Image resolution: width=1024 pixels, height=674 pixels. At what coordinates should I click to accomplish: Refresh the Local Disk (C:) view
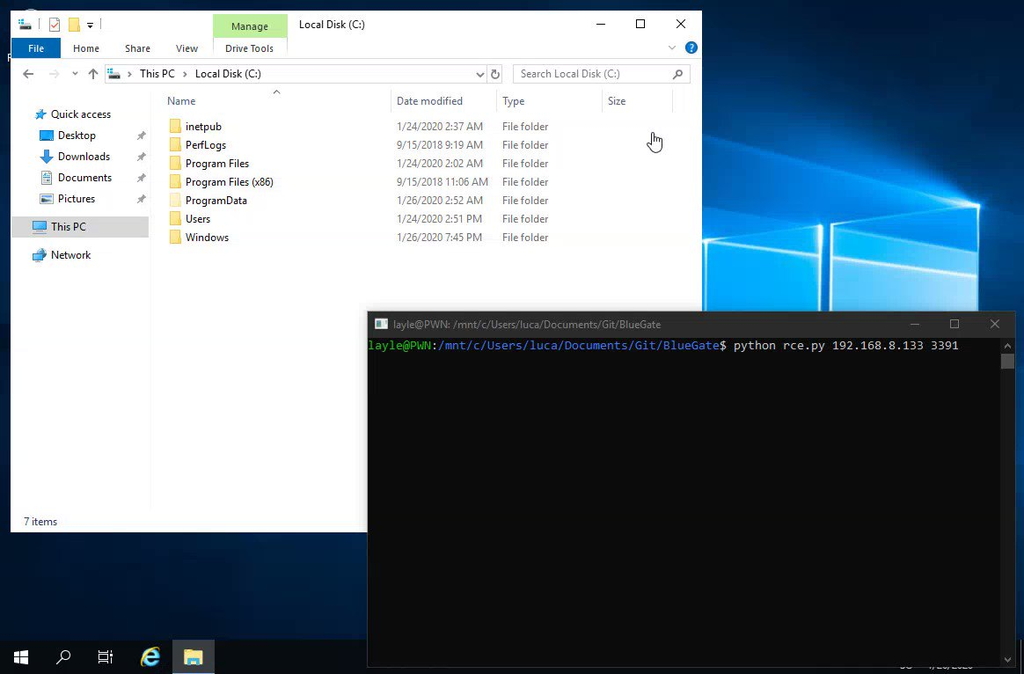point(495,74)
